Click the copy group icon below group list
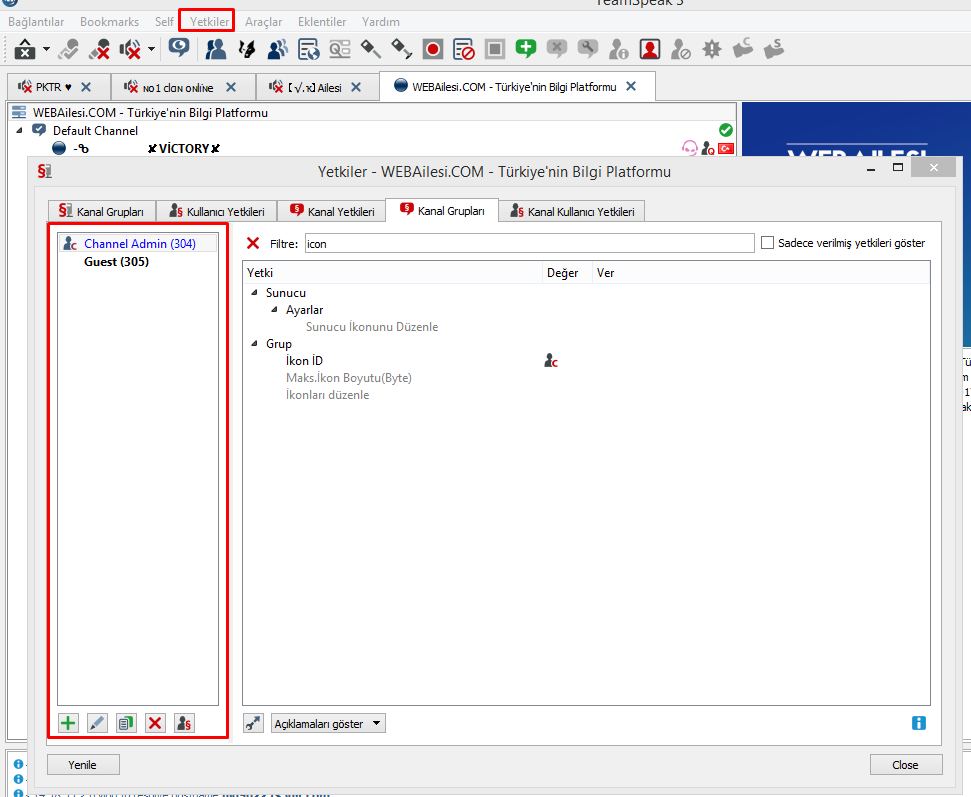This screenshot has width=971, height=797. click(126, 723)
